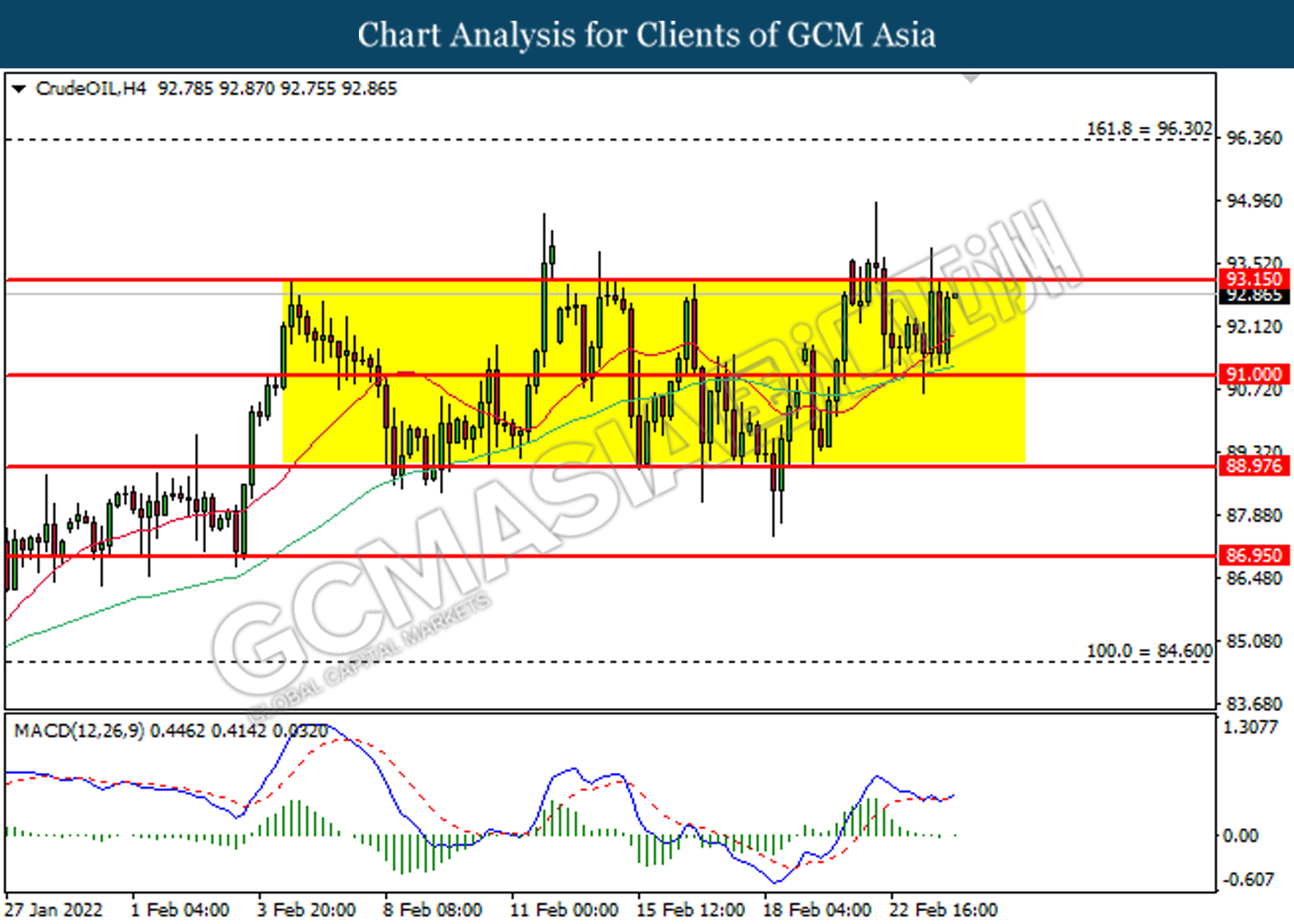
Task: Click the MACD scale value -0.607
Action: (x=1249, y=879)
